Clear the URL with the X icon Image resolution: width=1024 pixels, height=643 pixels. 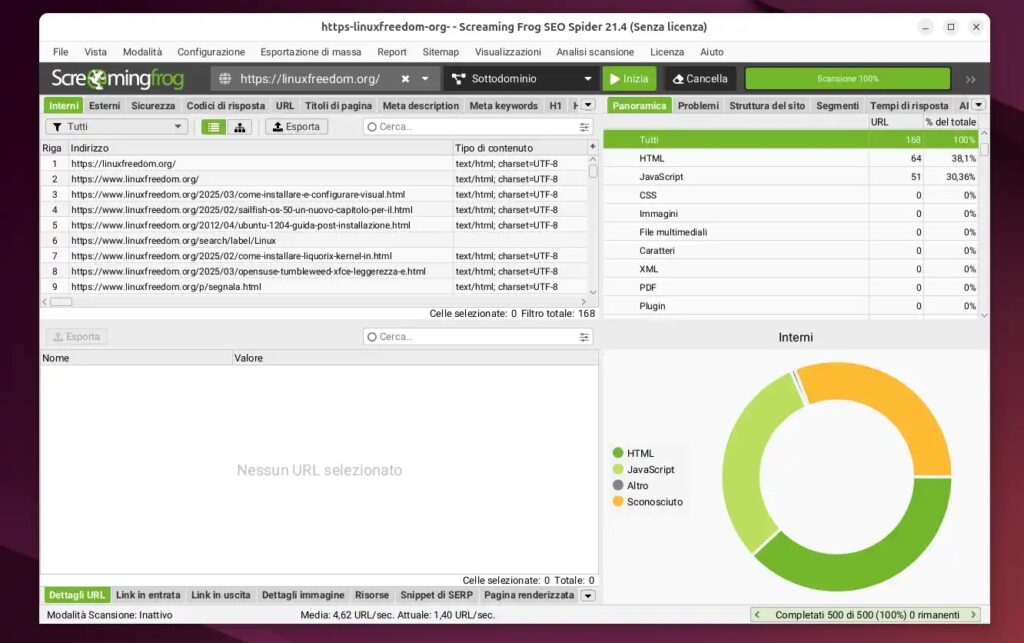click(405, 79)
